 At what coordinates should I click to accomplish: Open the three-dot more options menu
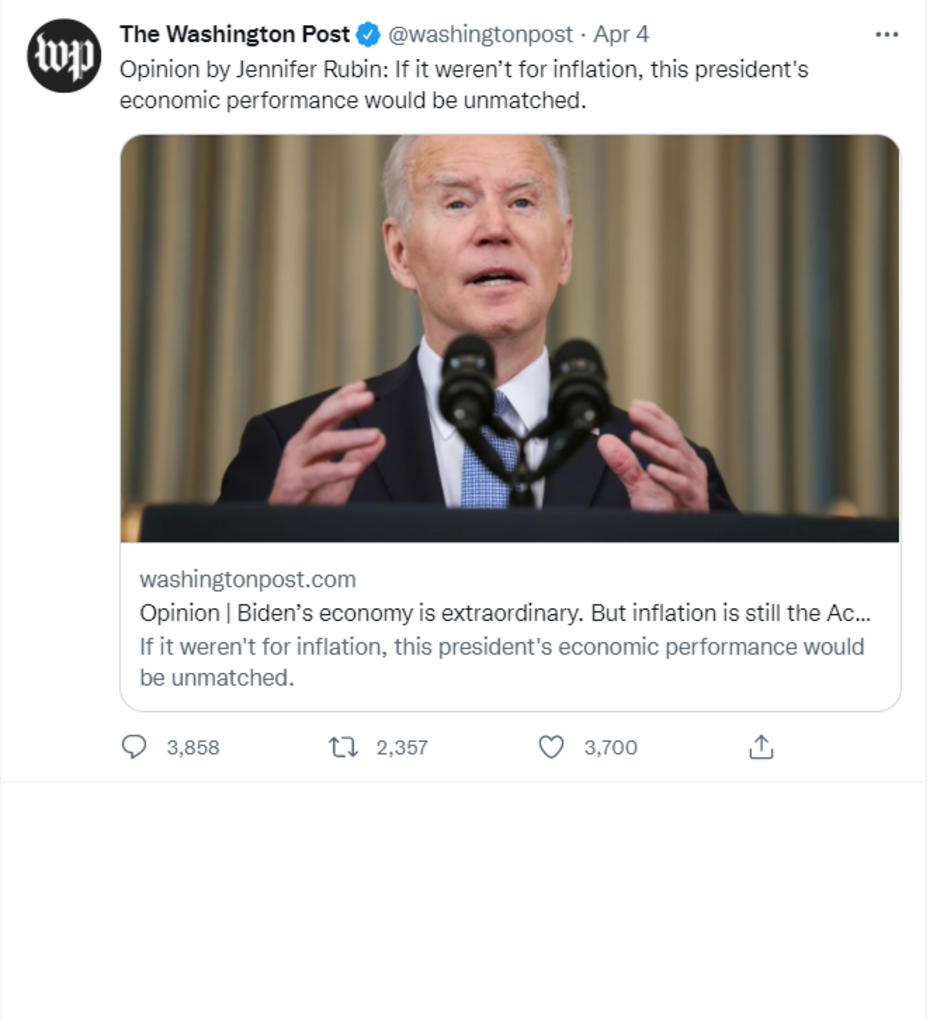(886, 35)
